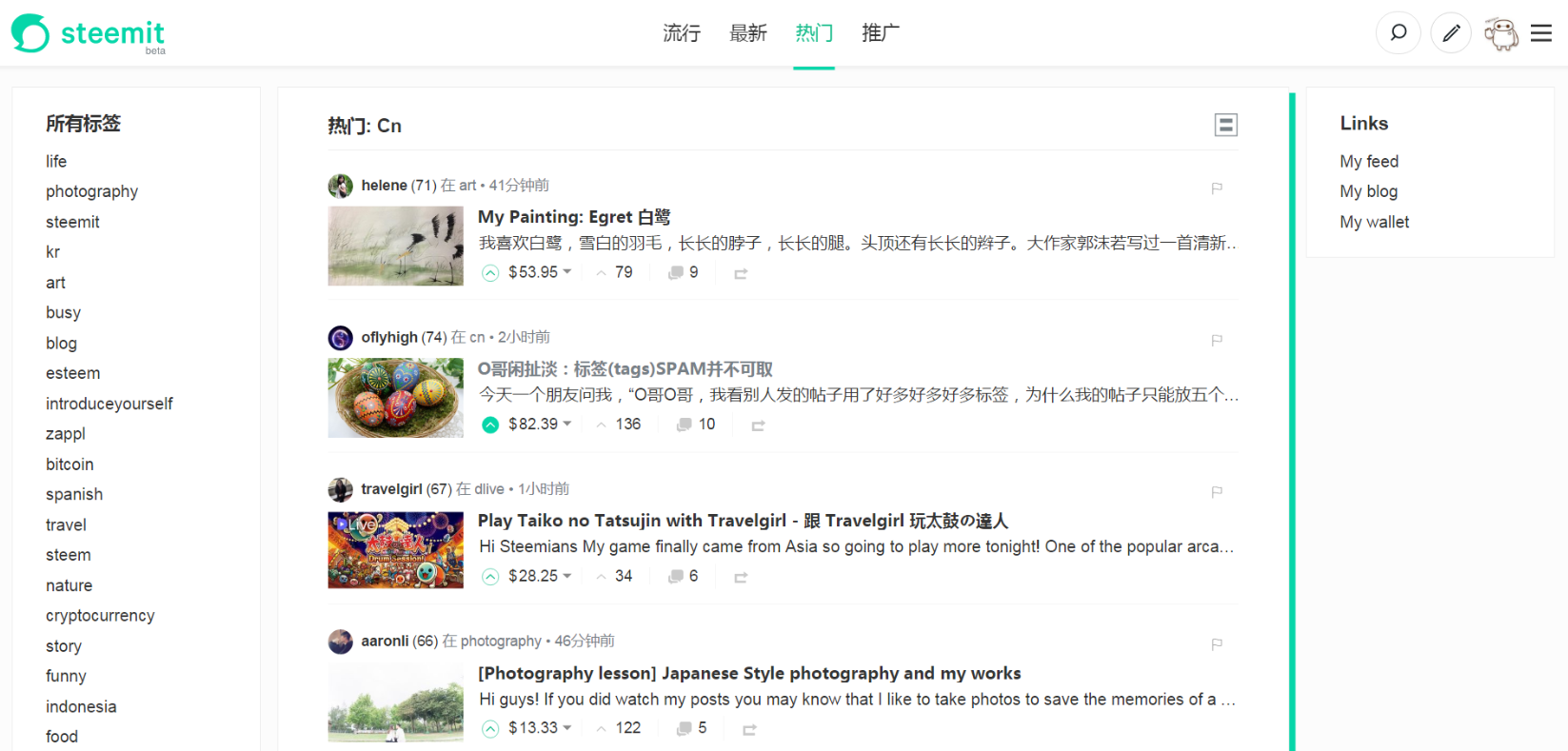Open the My feed link
Image resolution: width=1568 pixels, height=751 pixels.
point(1369,162)
